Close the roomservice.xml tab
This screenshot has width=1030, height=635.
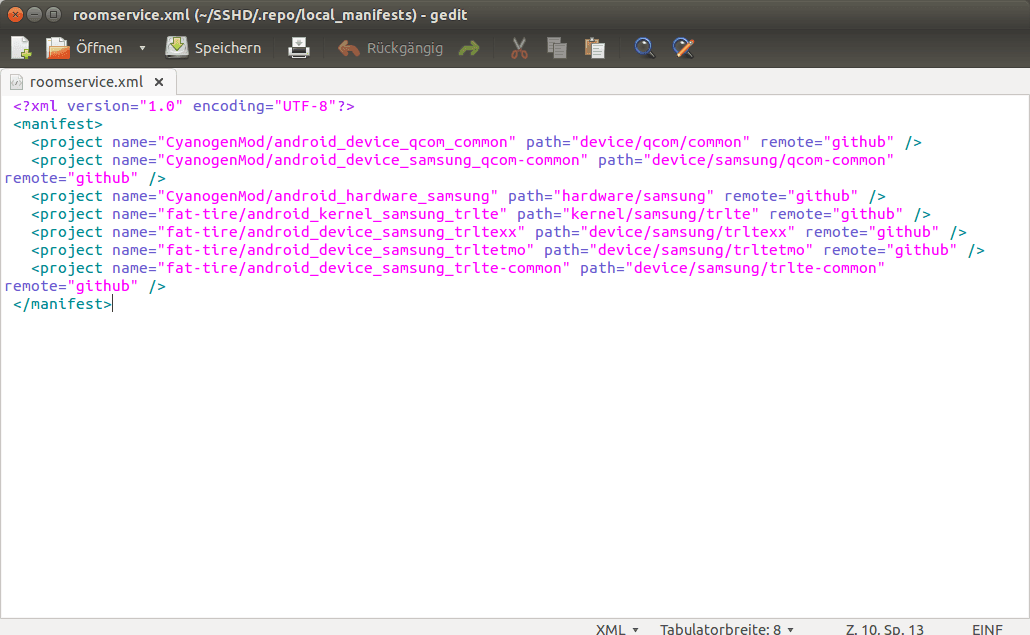(x=159, y=82)
